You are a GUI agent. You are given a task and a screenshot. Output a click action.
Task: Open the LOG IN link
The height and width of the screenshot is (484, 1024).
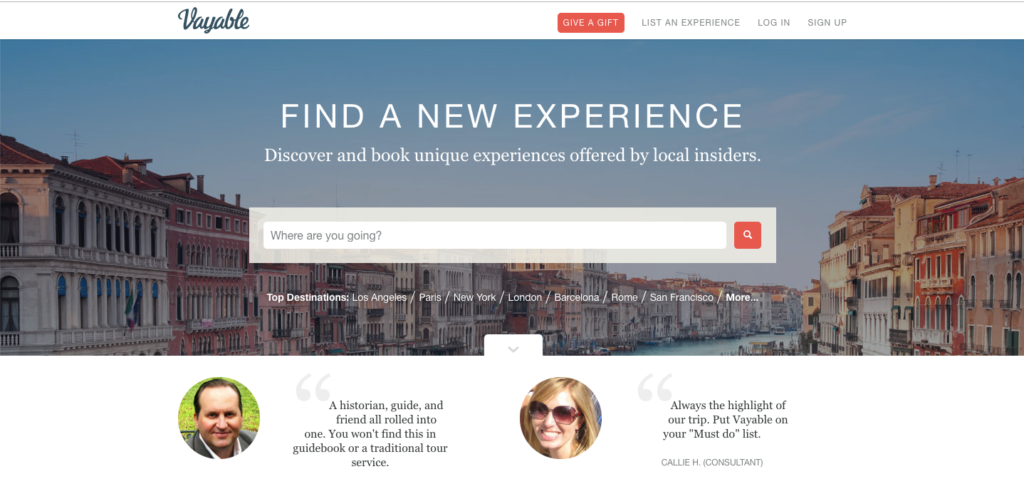773,22
